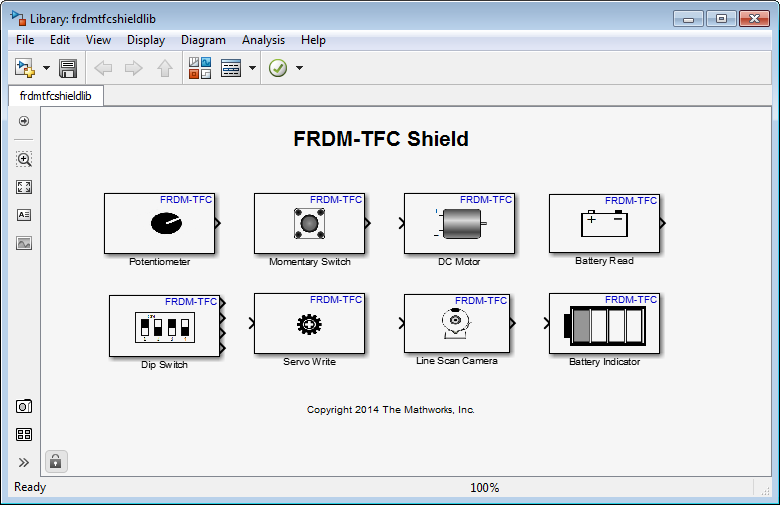Open the Library Browser from the toolbar
This screenshot has width=780, height=505.
point(200,68)
